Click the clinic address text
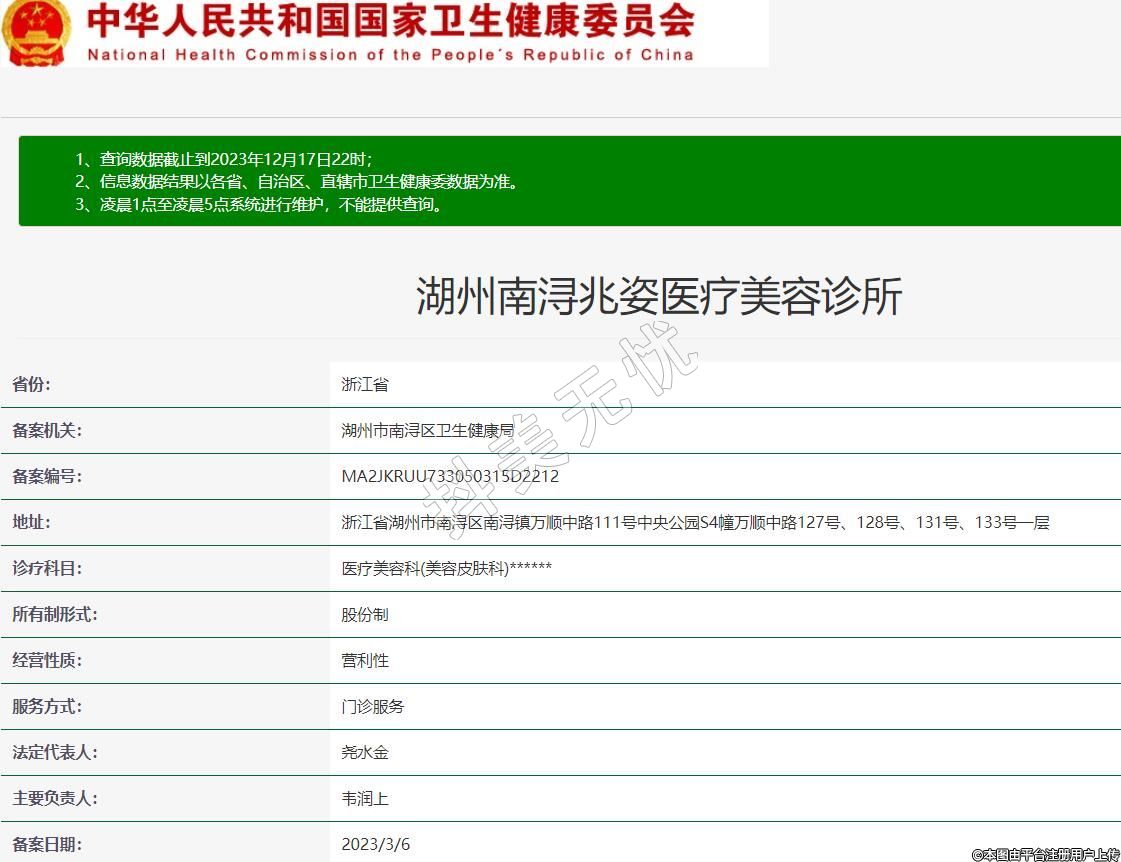This screenshot has height=862, width=1121. 695,522
